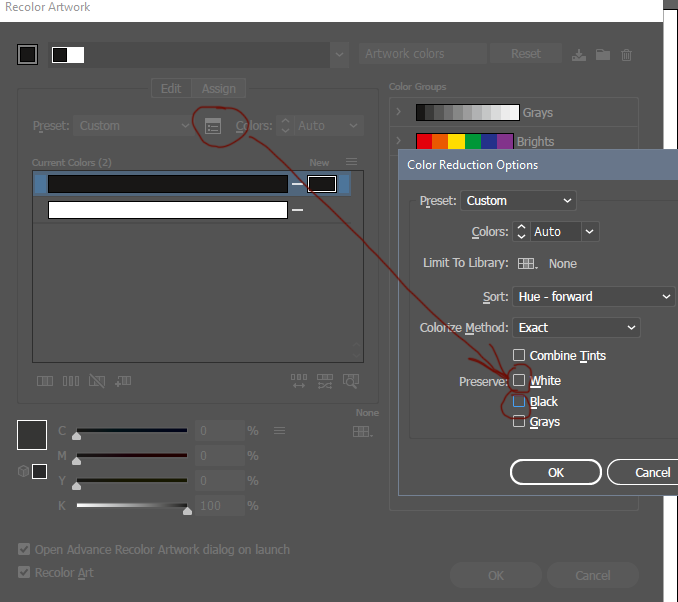Image resolution: width=678 pixels, height=602 pixels.
Task: Click the C percentage value field
Action: coord(220,431)
